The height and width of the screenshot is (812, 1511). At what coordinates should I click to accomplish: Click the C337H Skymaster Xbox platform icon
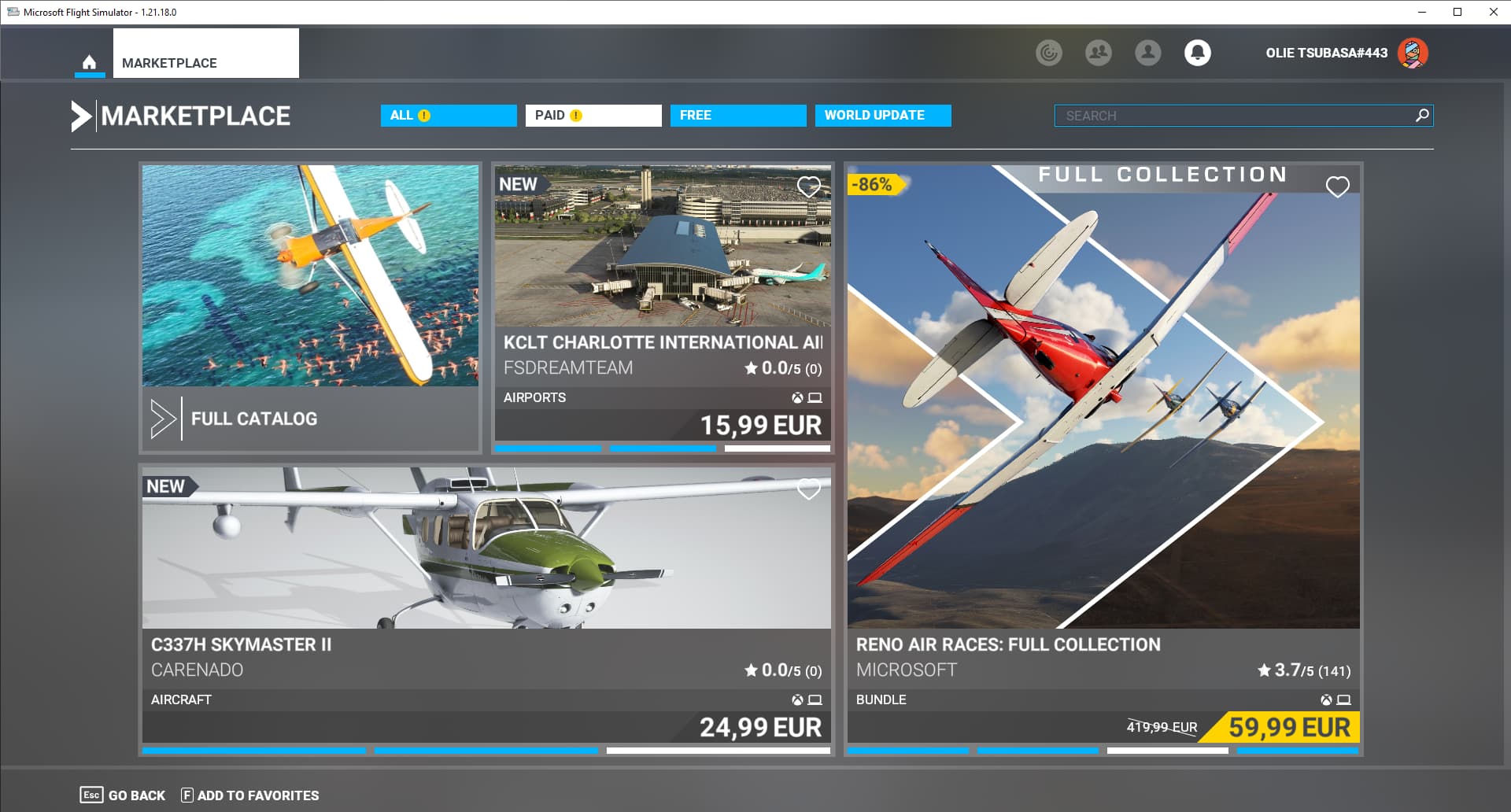click(x=797, y=700)
